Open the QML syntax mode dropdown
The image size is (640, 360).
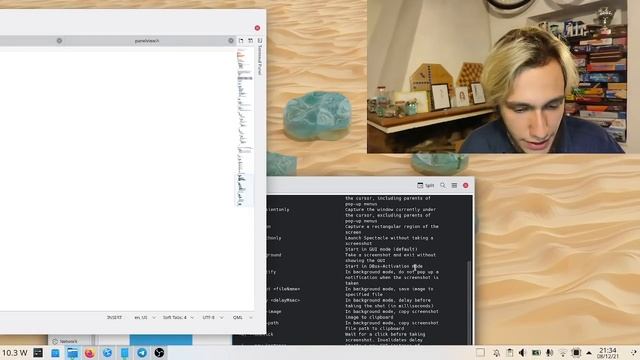(242, 318)
